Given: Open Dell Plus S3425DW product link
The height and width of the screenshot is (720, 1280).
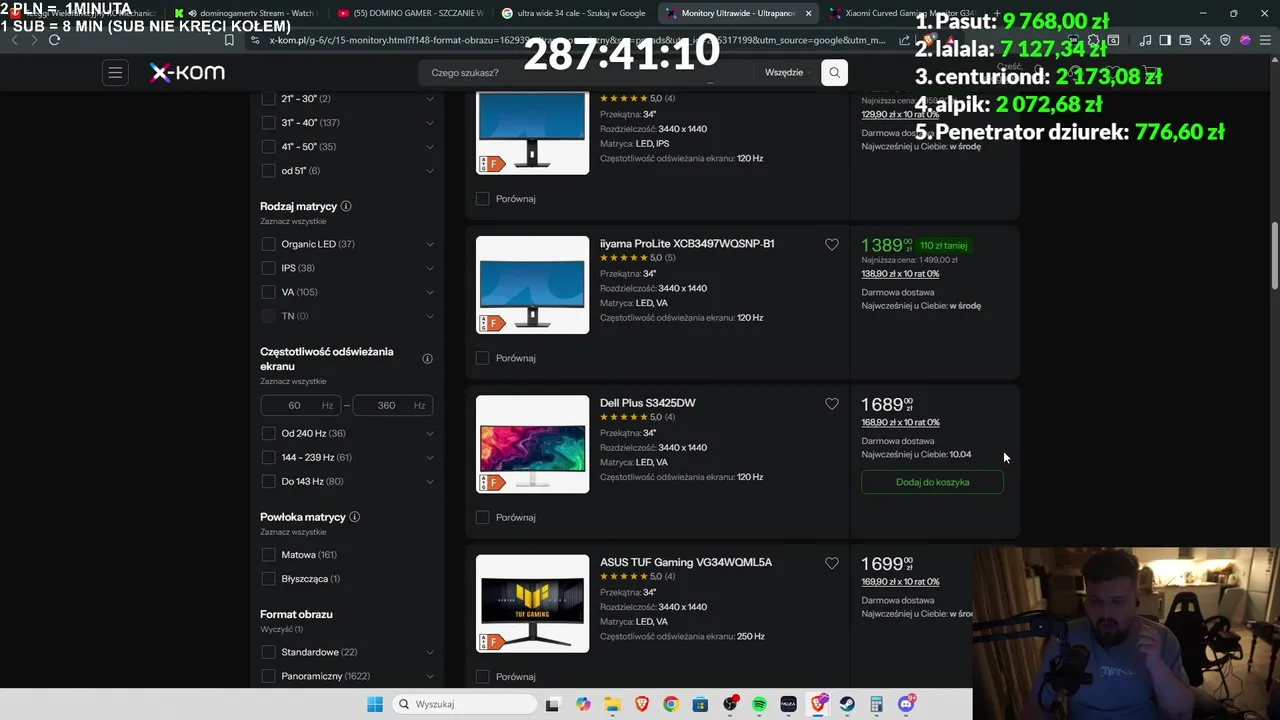Looking at the screenshot, I should (647, 403).
